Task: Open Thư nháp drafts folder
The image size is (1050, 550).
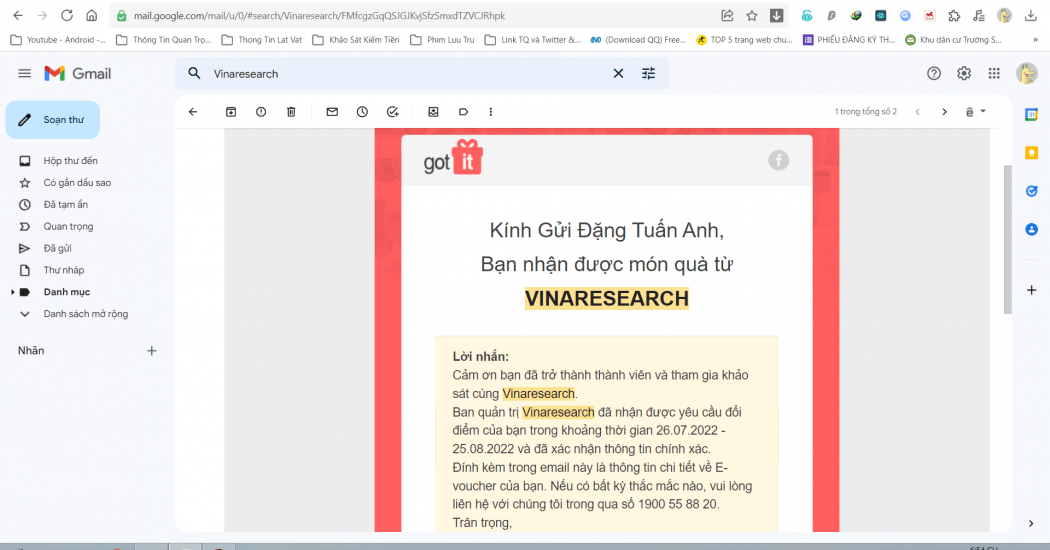Action: (x=64, y=270)
